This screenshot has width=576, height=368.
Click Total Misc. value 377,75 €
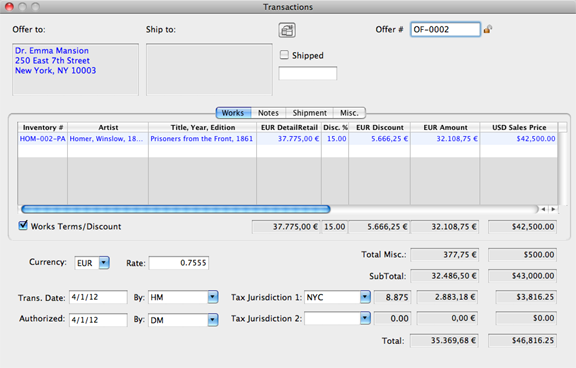(444, 255)
